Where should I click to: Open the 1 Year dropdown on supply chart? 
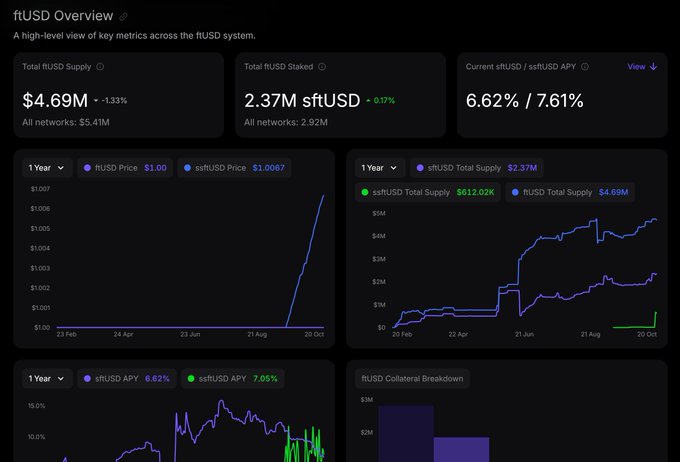(x=379, y=168)
